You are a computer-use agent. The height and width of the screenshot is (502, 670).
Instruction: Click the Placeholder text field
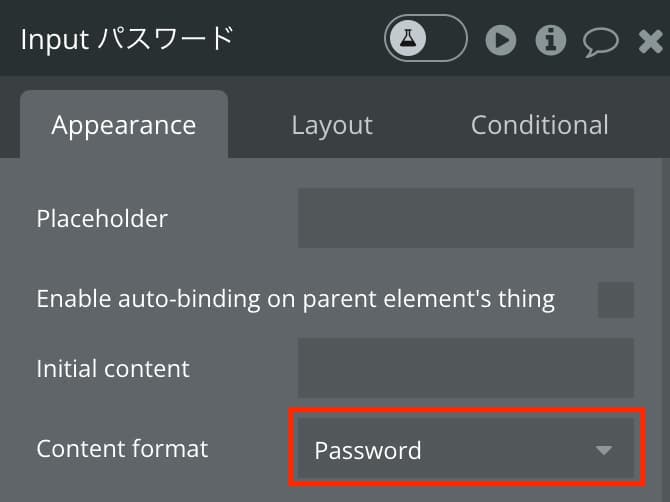pos(466,218)
